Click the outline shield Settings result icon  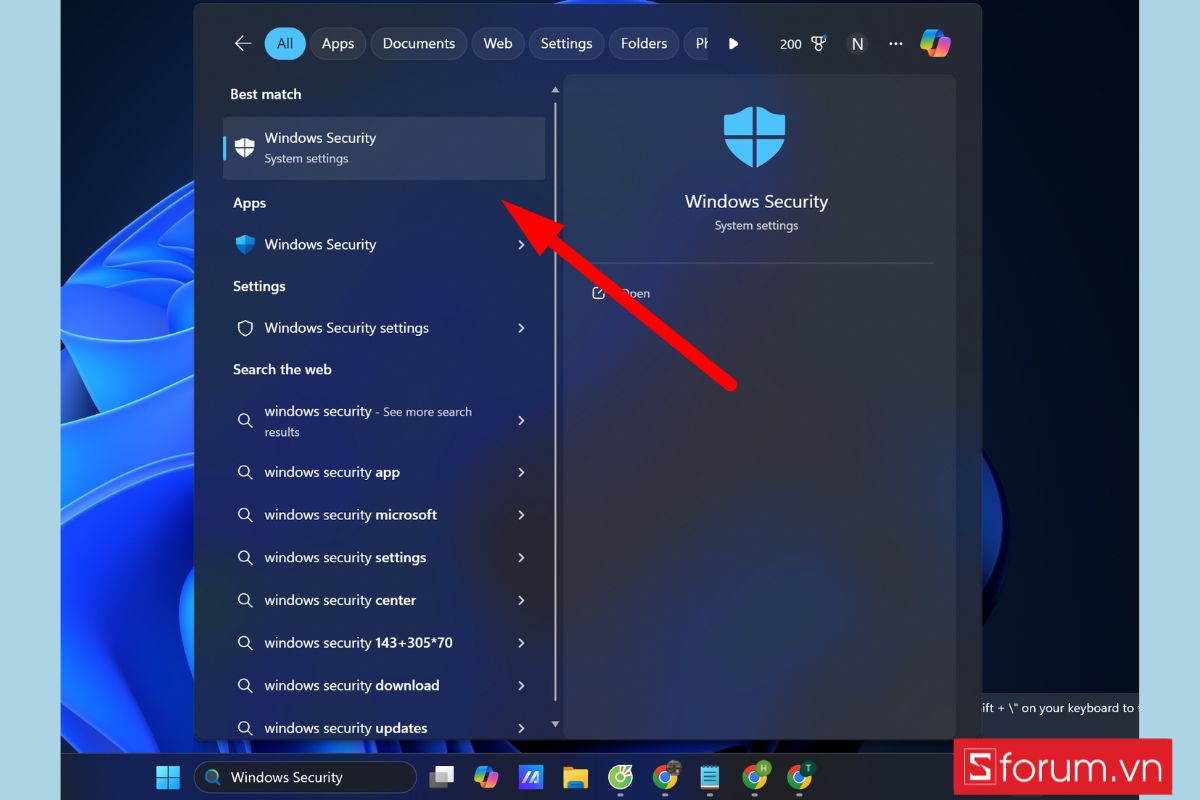point(245,328)
